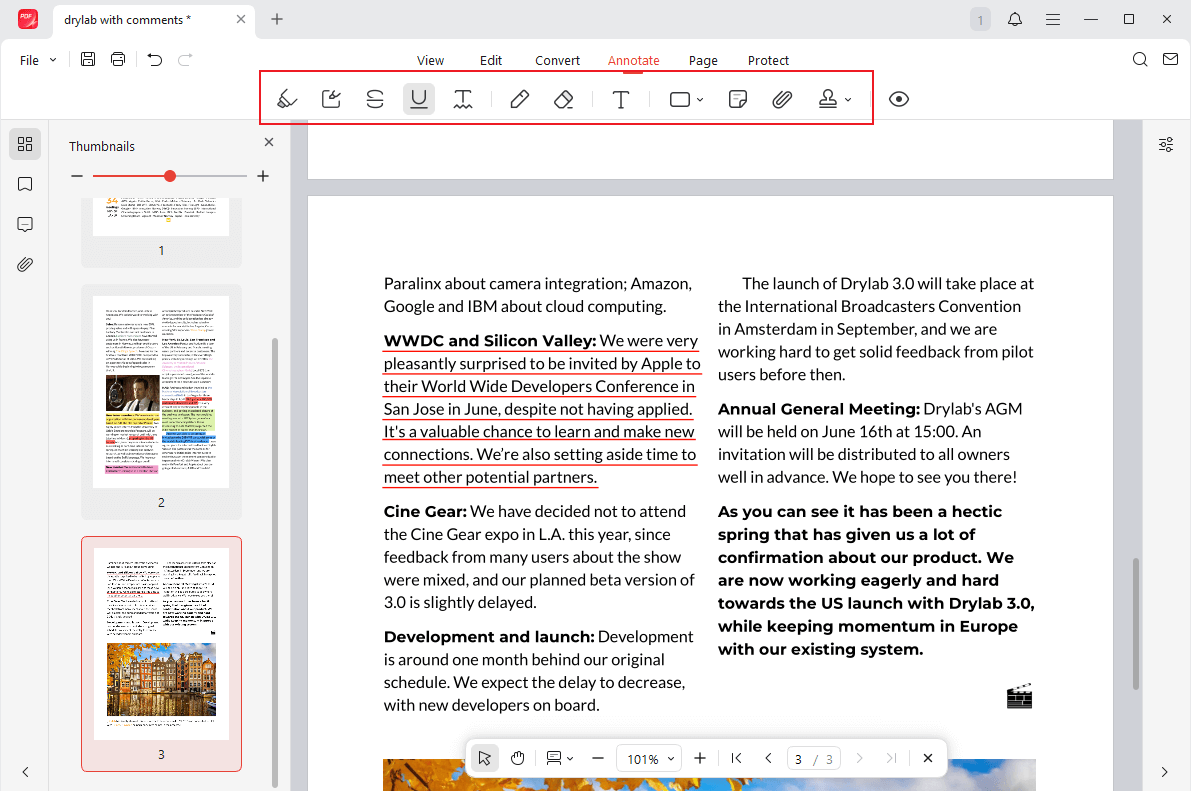Add a Sticky note annotation
Image resolution: width=1191 pixels, height=791 pixels.
click(737, 98)
